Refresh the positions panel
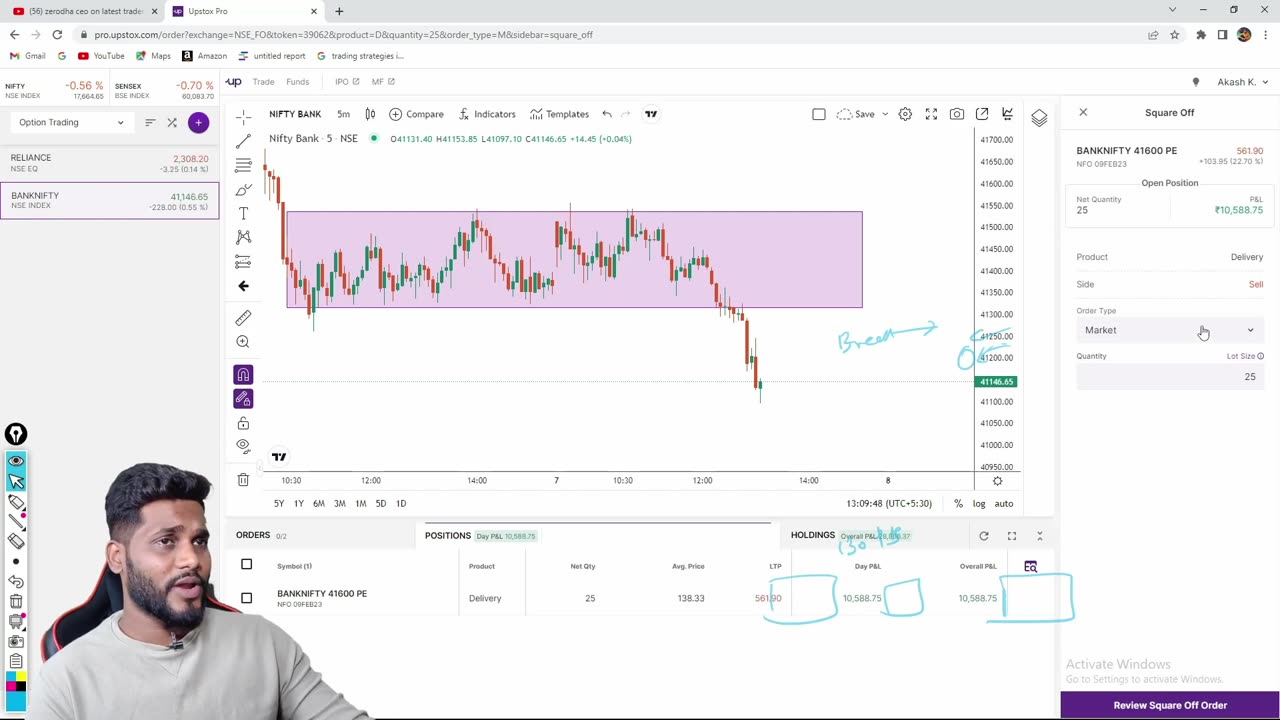This screenshot has width=1280, height=720. point(984,536)
